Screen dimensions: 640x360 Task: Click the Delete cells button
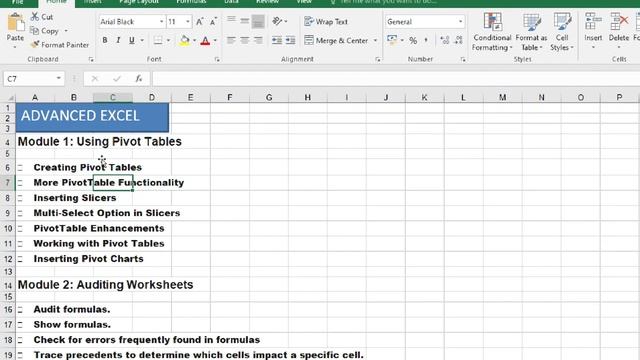click(x=619, y=31)
